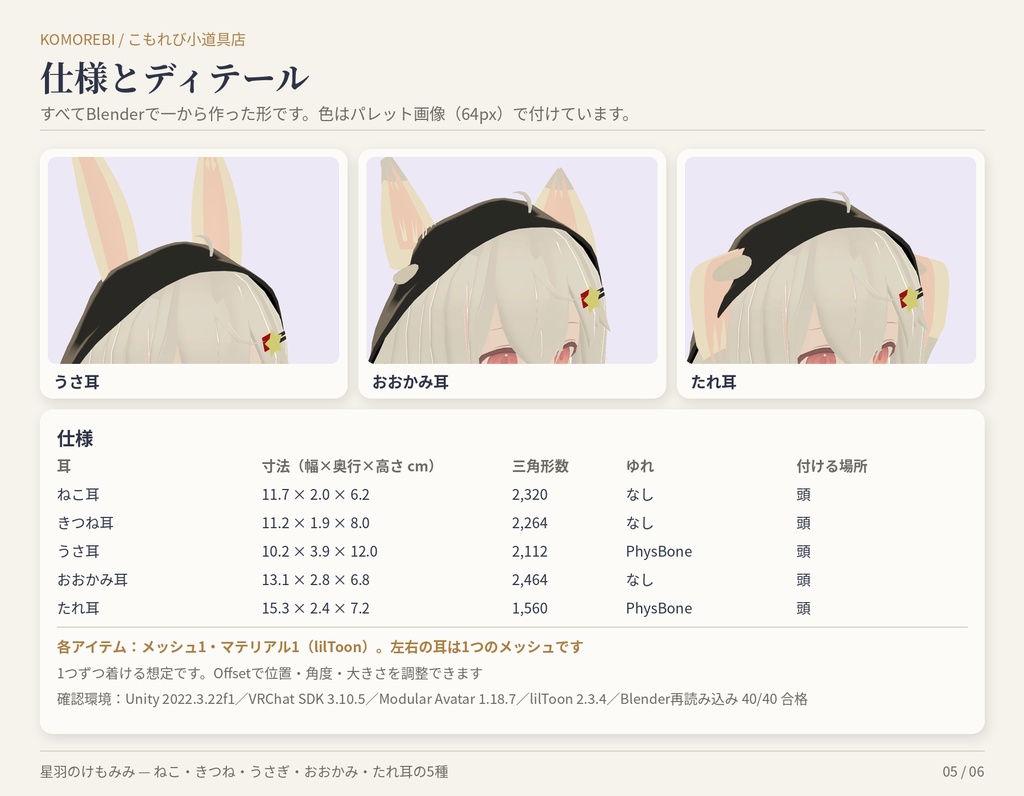
Task: Click the 寸法（幅×奥行×高さ cm） column header
Action: coord(349,466)
